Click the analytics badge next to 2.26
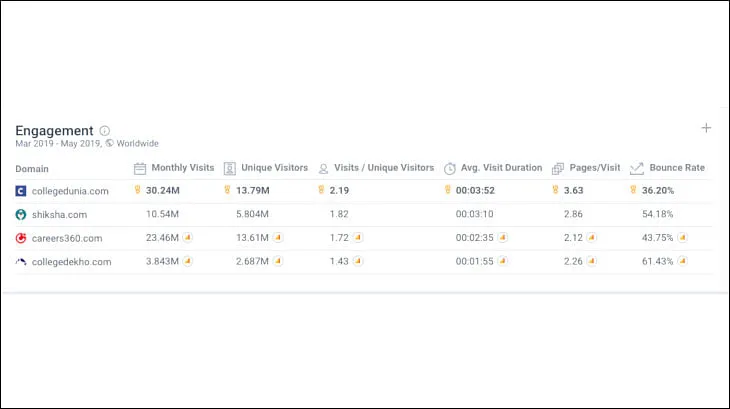730x409 pixels. tap(591, 261)
